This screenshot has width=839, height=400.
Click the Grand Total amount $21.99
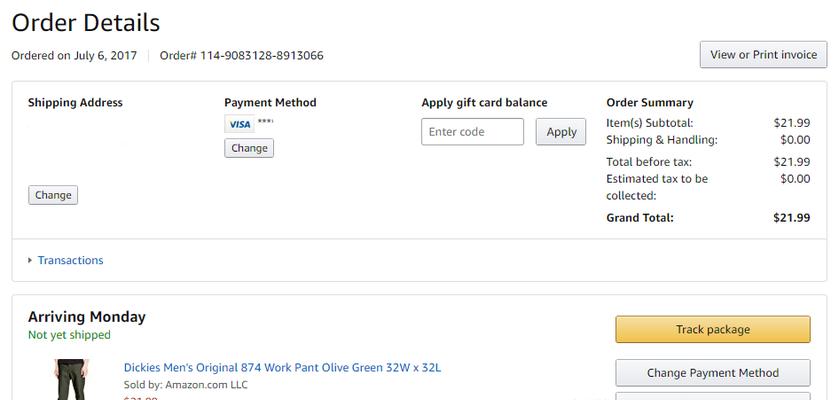pyautogui.click(x=791, y=218)
